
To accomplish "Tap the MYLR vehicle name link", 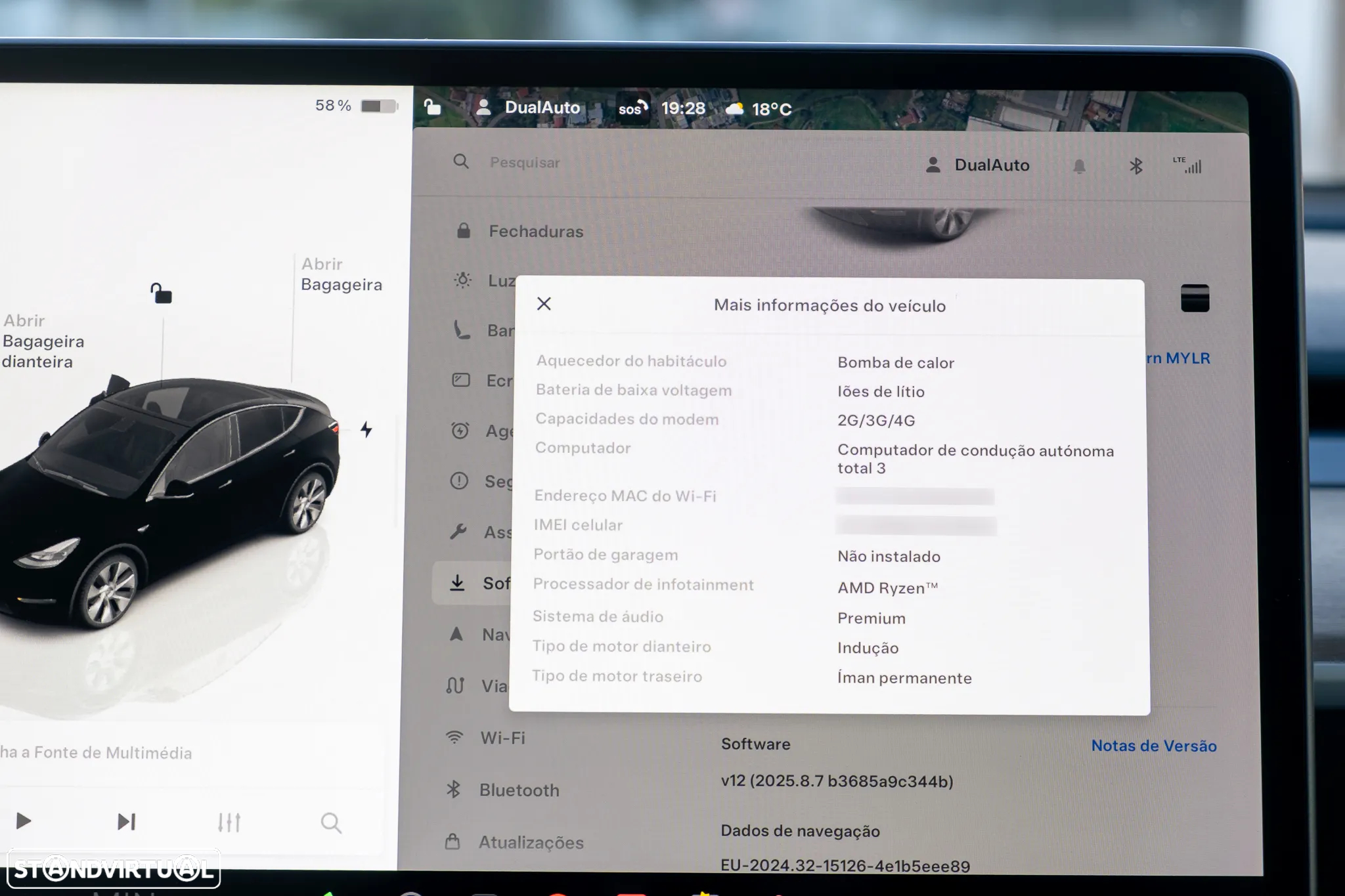I will pyautogui.click(x=1179, y=358).
